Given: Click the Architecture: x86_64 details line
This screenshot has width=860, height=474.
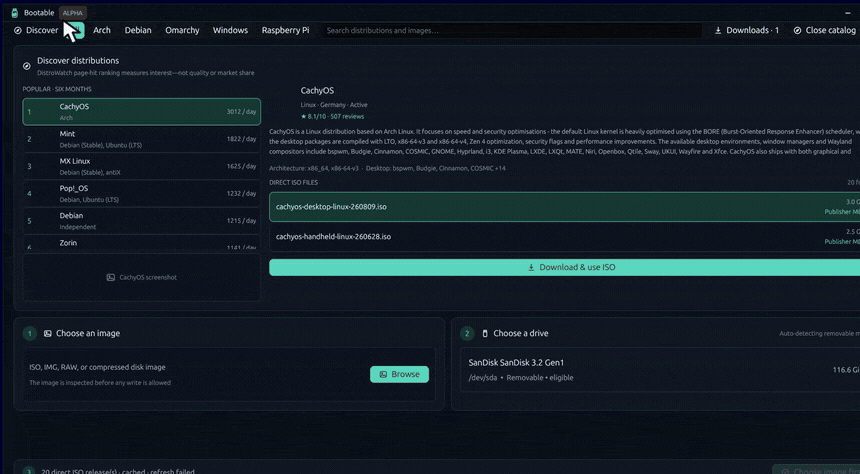Looking at the screenshot, I should 387,168.
